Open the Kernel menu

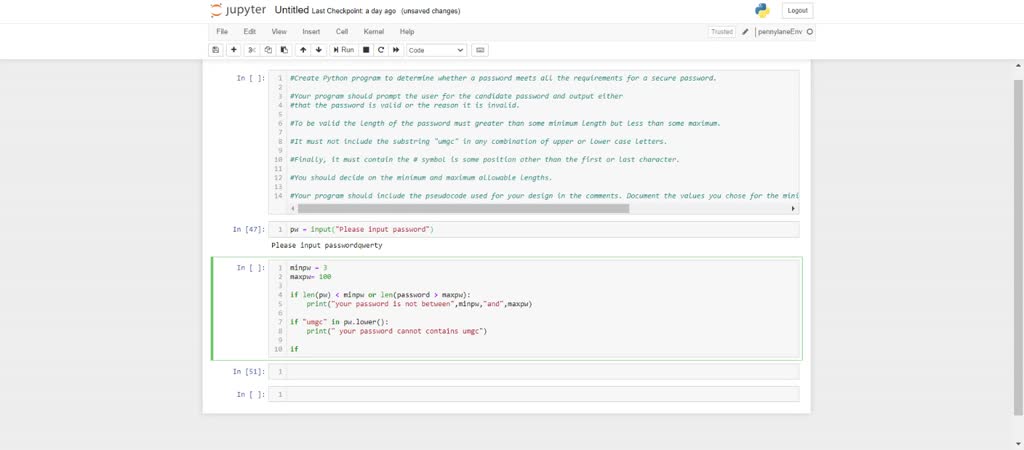coord(373,32)
